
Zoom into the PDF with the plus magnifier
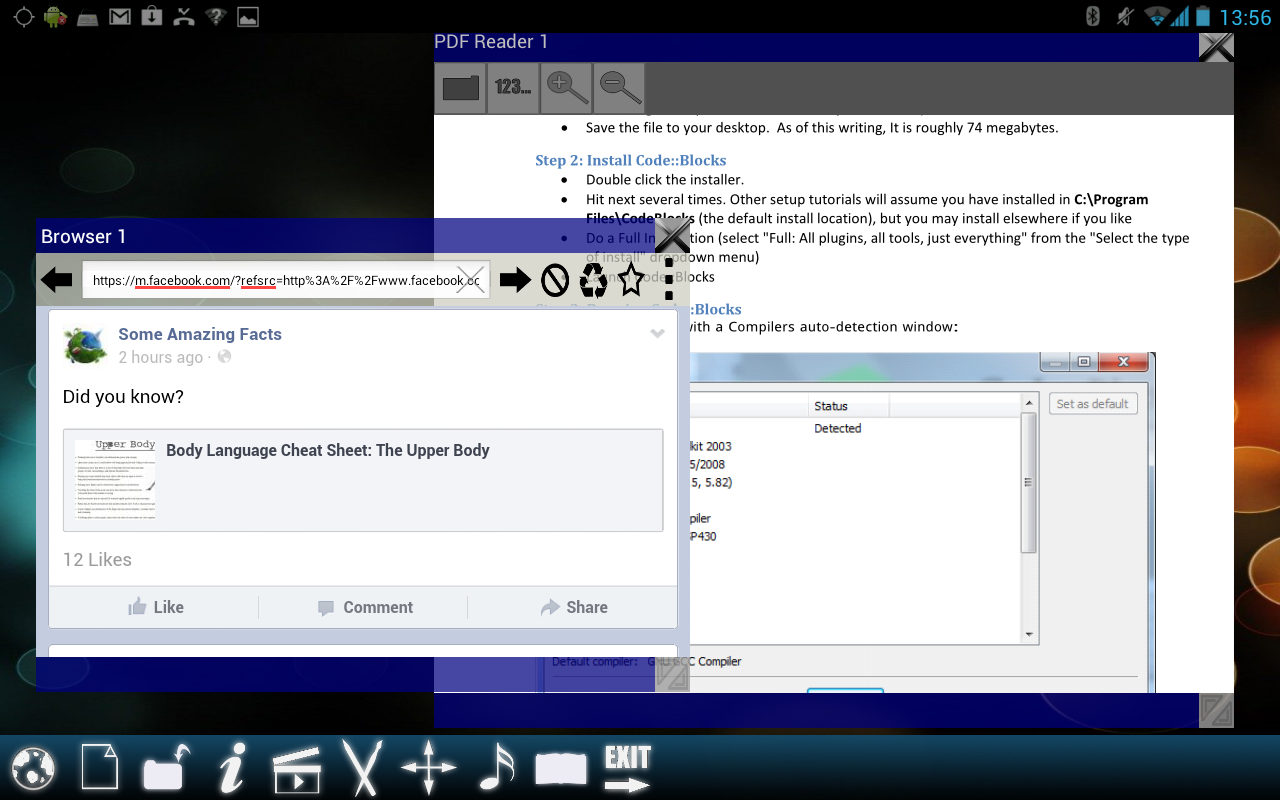pyautogui.click(x=566, y=87)
